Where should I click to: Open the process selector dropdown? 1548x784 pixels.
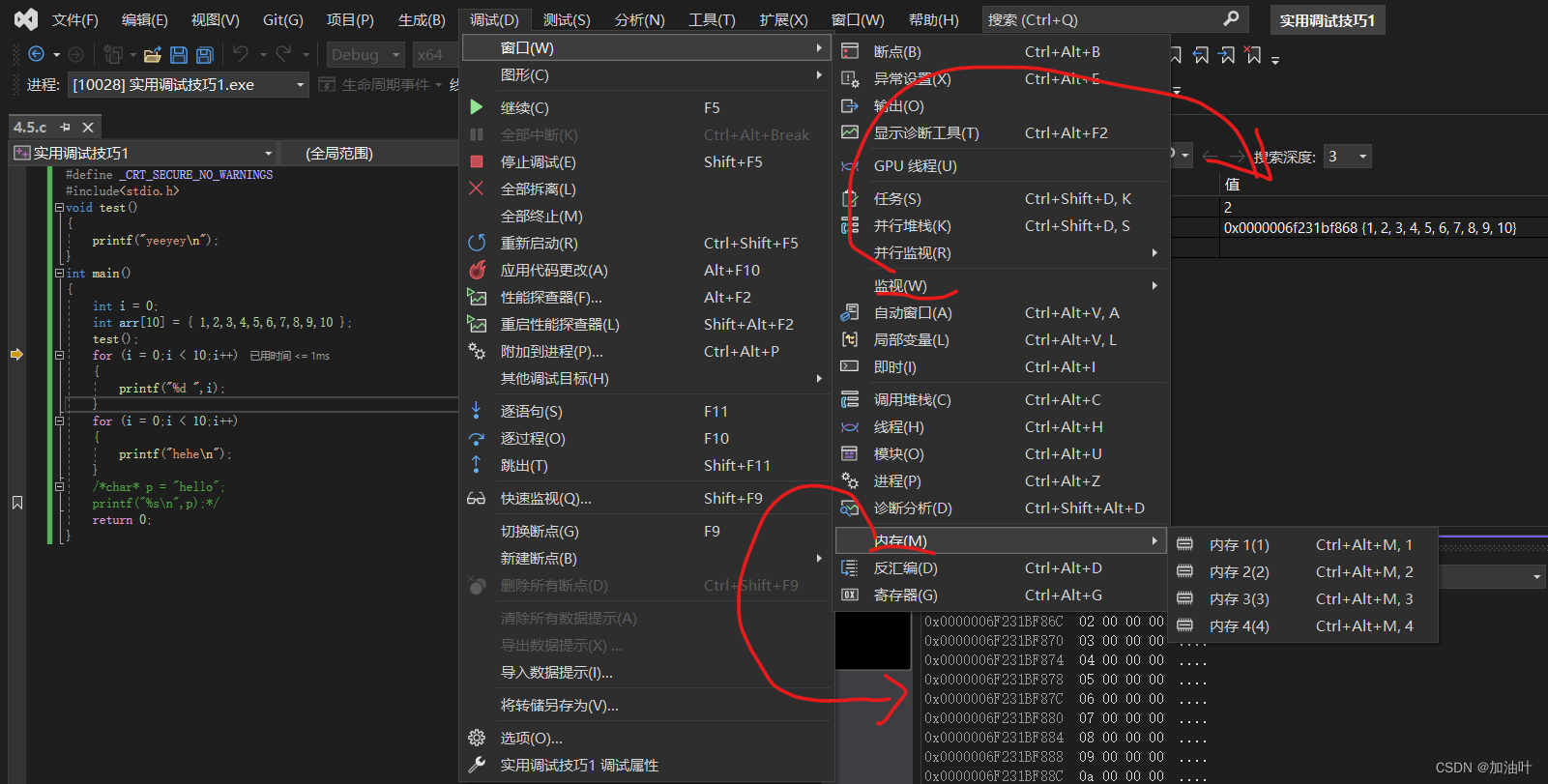[189, 85]
